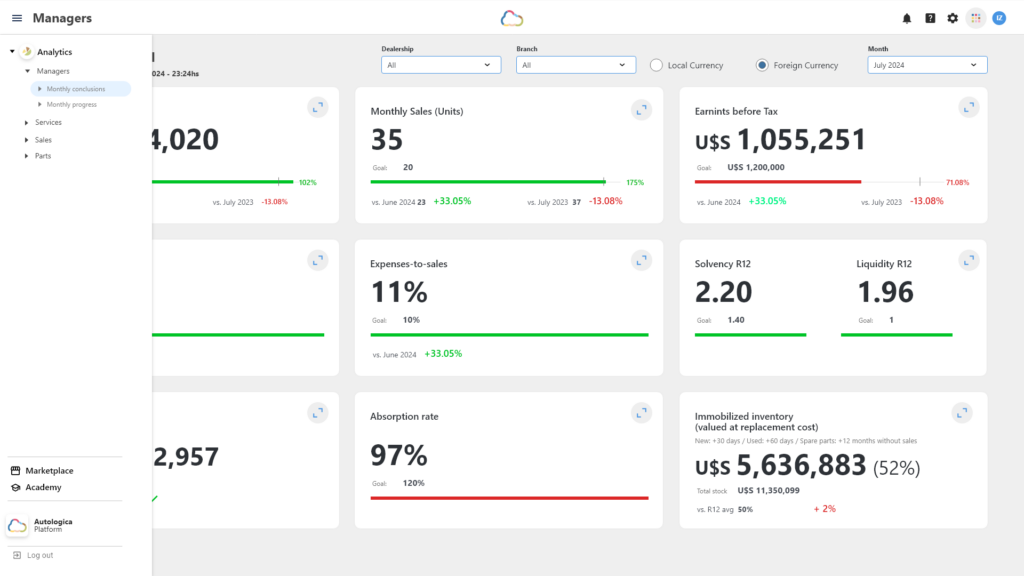This screenshot has width=1024, height=576.
Task: Select the Foreign Currency radio button
Action: point(762,65)
